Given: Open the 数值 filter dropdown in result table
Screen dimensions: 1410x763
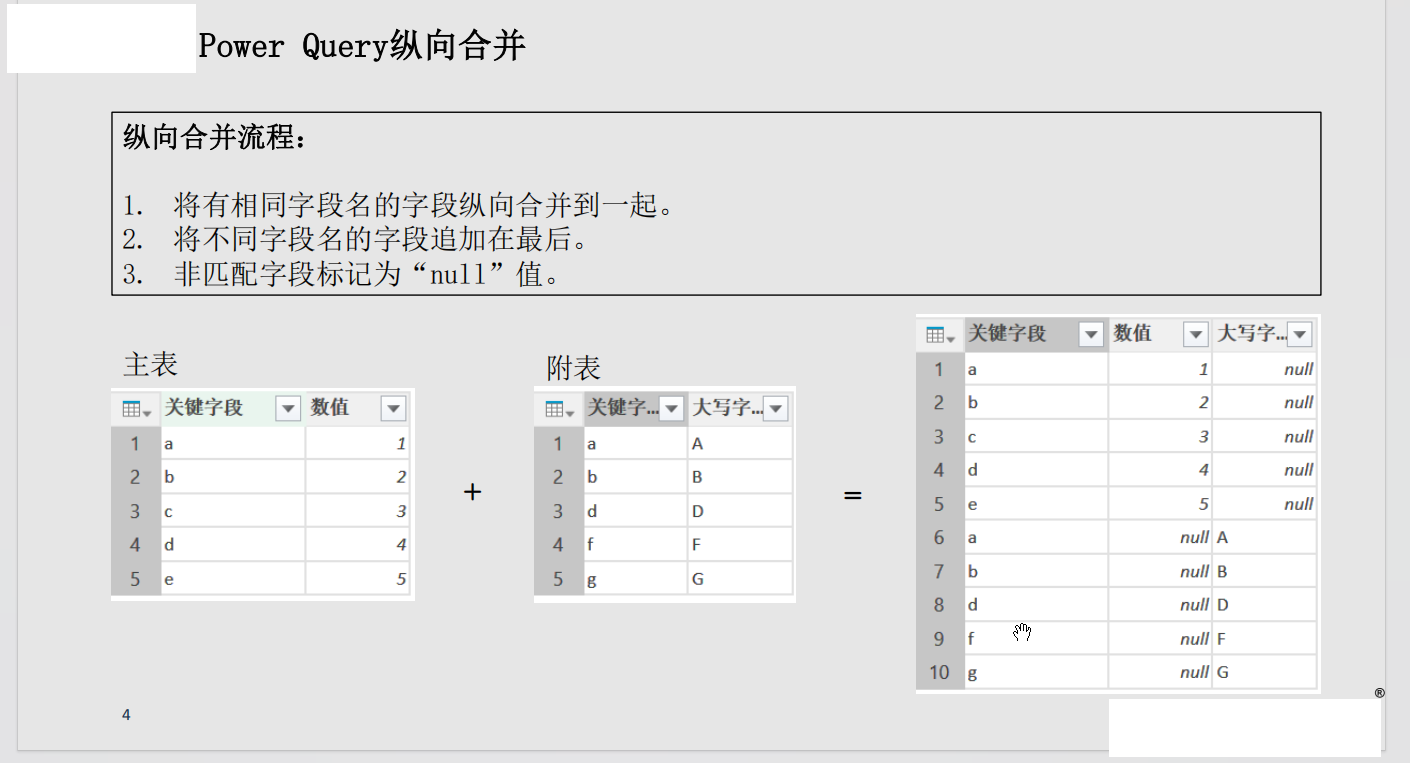Looking at the screenshot, I should (1195, 335).
